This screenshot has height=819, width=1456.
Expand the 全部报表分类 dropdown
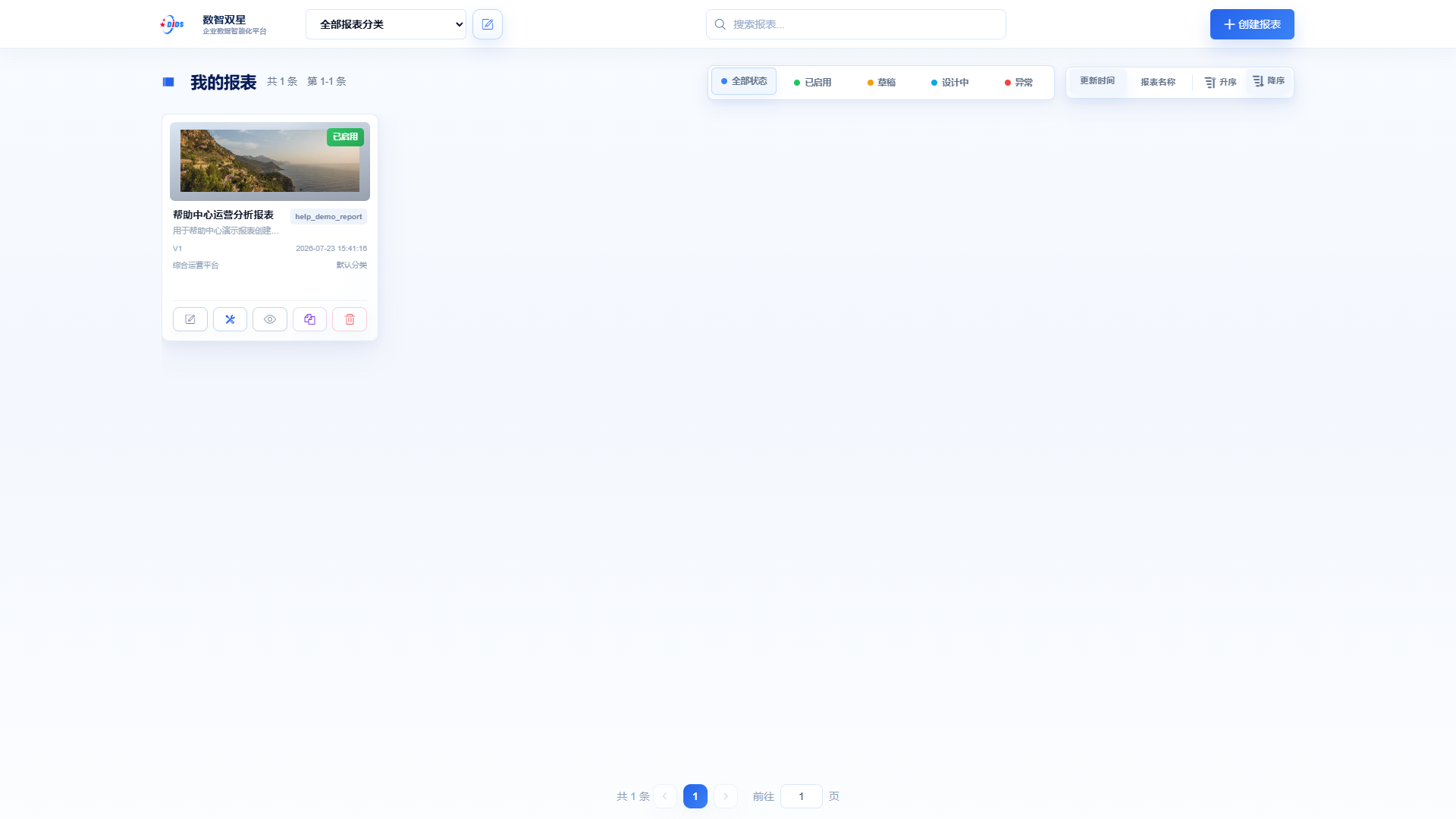pos(386,24)
